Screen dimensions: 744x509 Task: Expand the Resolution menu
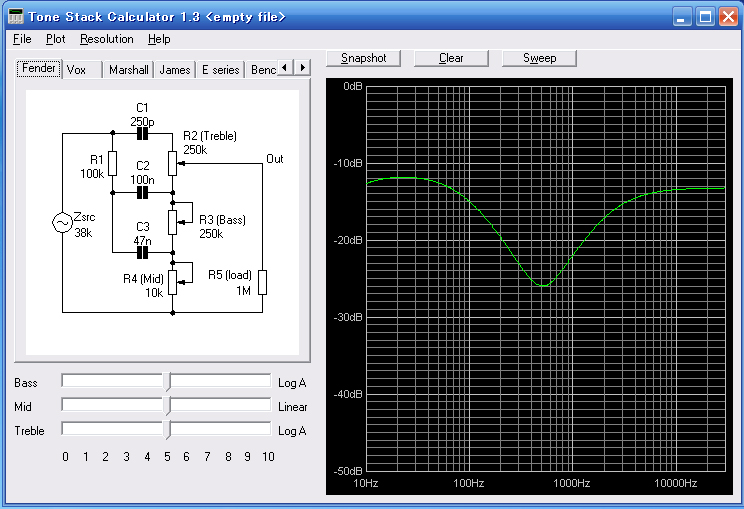(x=106, y=39)
